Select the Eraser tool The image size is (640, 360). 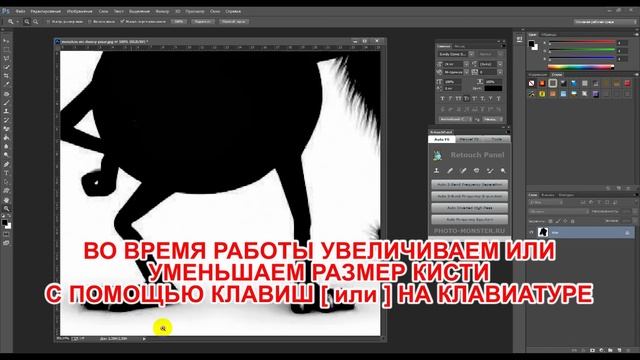[6, 129]
